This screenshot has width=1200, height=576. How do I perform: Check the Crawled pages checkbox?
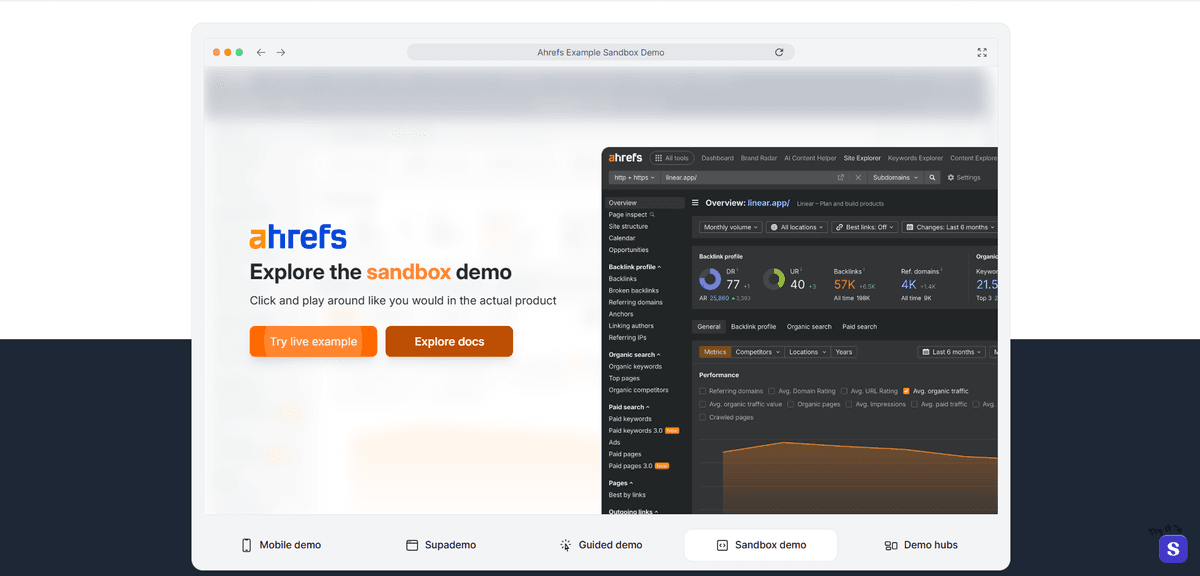tap(703, 417)
